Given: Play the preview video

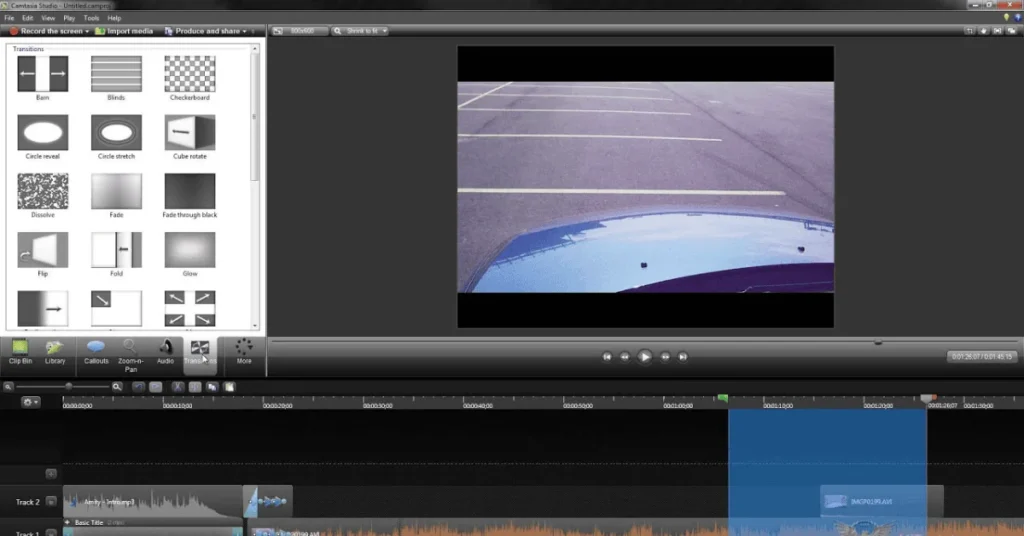Looking at the screenshot, I should [645, 356].
